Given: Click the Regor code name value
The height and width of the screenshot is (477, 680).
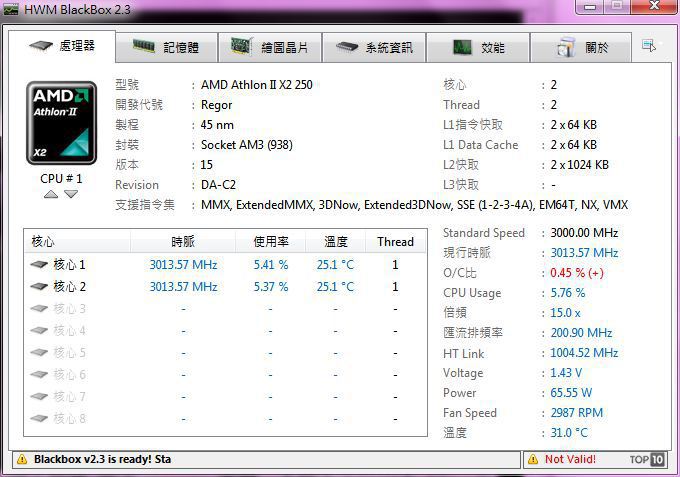Looking at the screenshot, I should [216, 105].
